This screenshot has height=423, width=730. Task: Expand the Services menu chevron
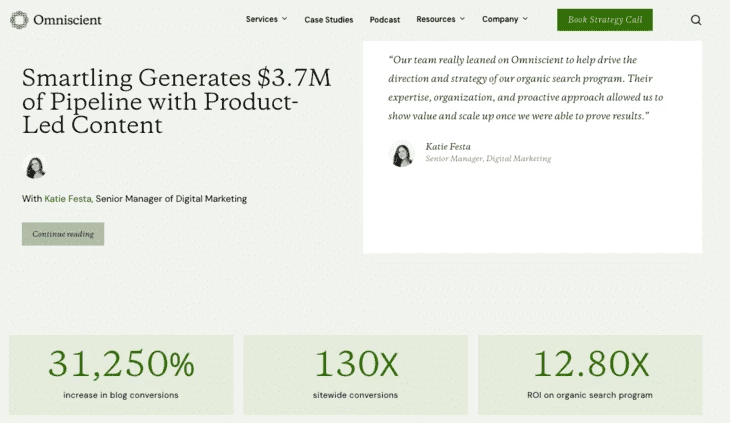[x=284, y=19]
